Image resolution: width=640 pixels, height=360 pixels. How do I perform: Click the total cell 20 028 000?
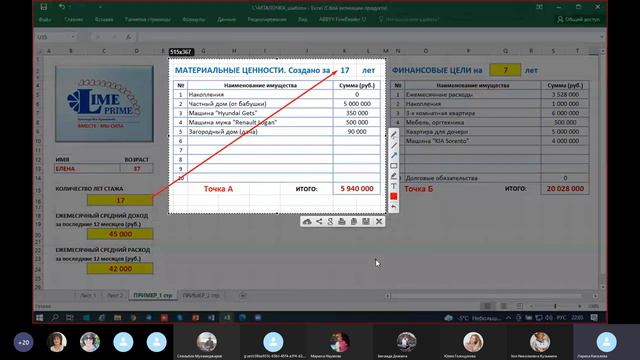tap(565, 189)
